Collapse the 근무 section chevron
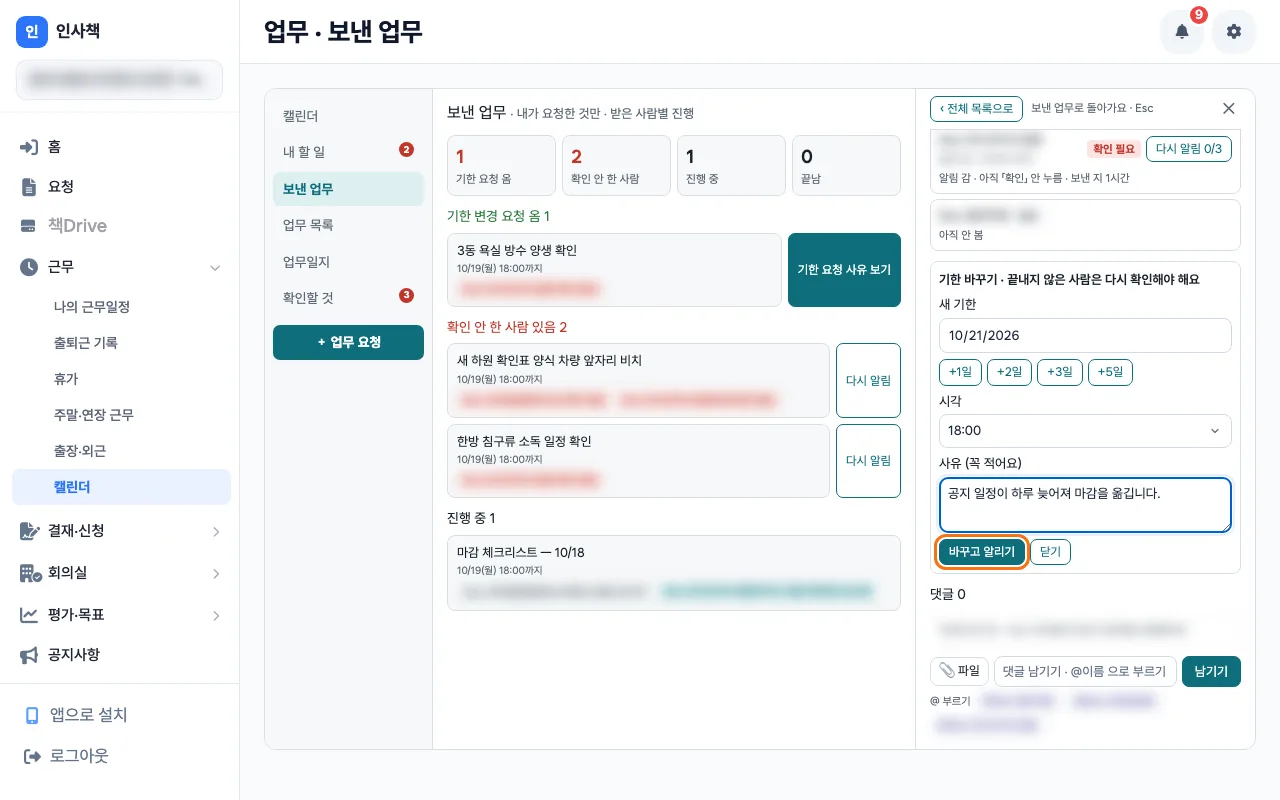The width and height of the screenshot is (1280, 800). pyautogui.click(x=215, y=267)
